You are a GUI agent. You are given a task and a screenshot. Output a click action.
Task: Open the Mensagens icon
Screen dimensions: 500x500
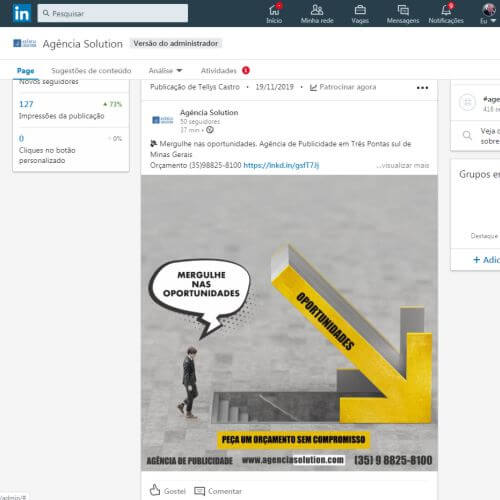pyautogui.click(x=403, y=14)
